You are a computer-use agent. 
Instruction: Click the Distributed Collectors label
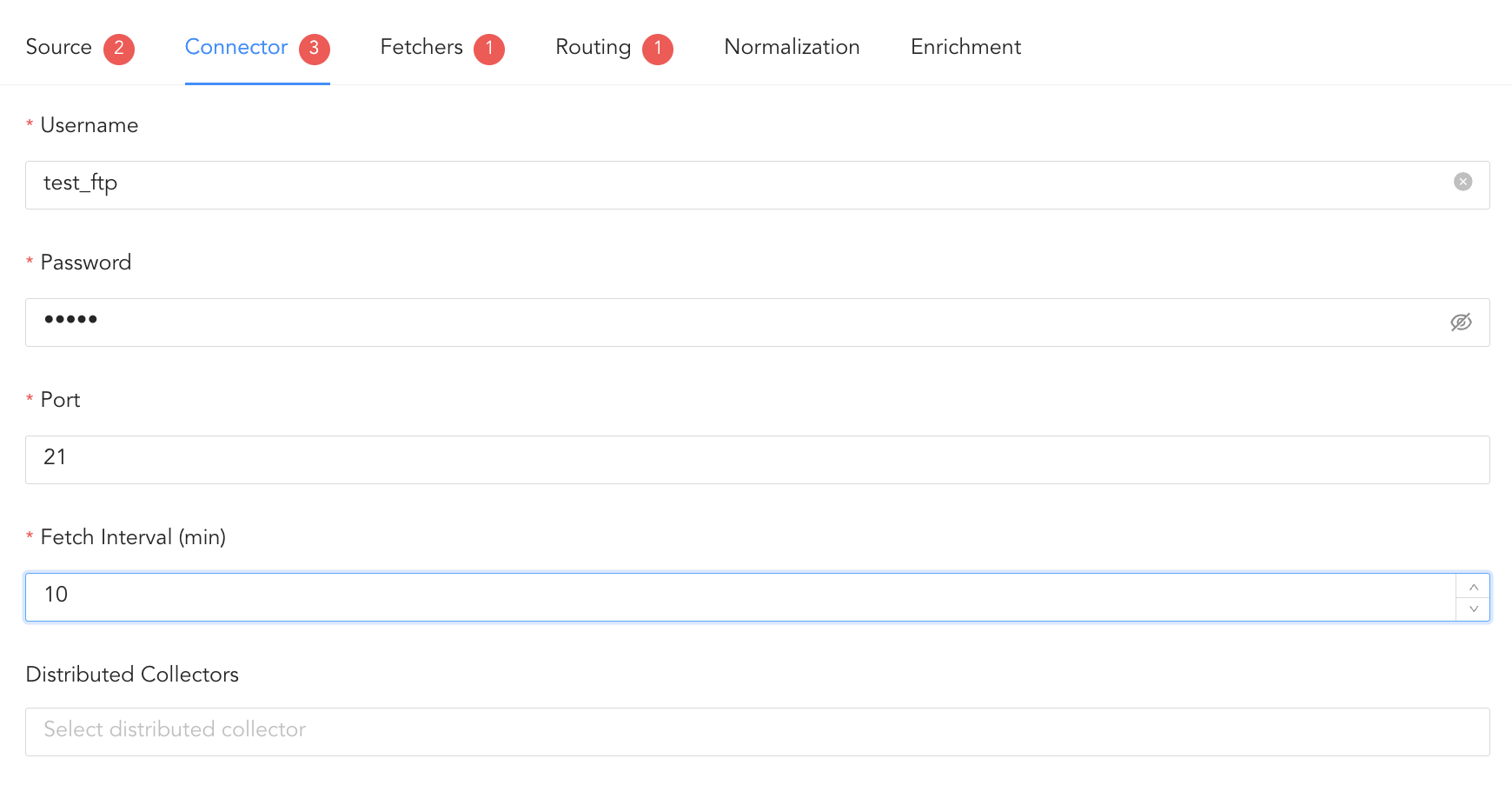[132, 675]
